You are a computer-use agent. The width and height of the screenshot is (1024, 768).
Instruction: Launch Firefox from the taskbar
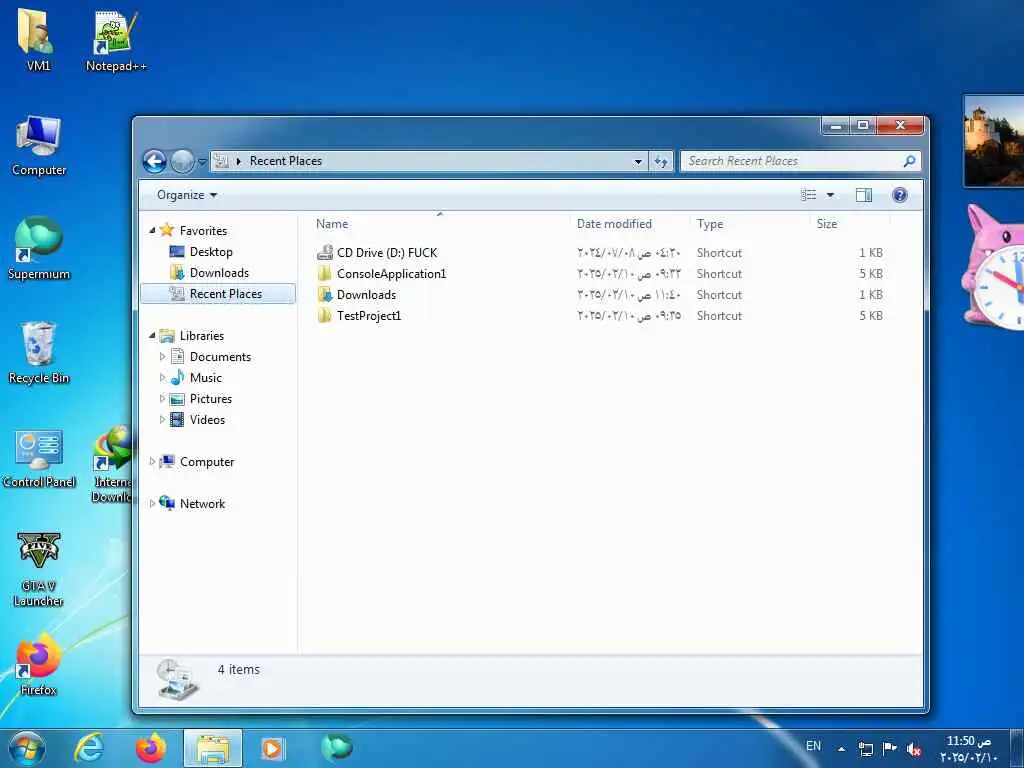(150, 748)
